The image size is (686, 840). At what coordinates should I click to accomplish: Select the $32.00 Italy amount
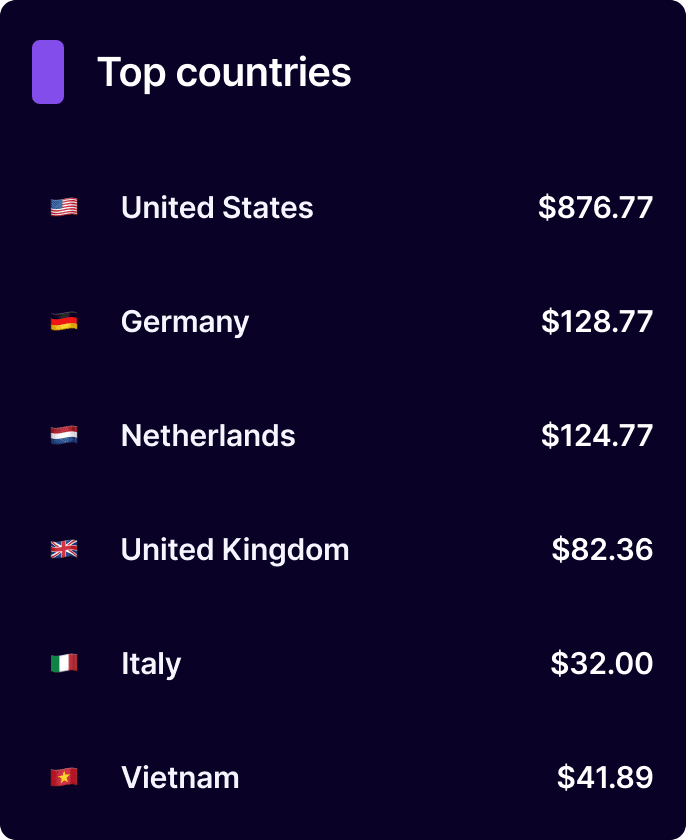point(601,663)
